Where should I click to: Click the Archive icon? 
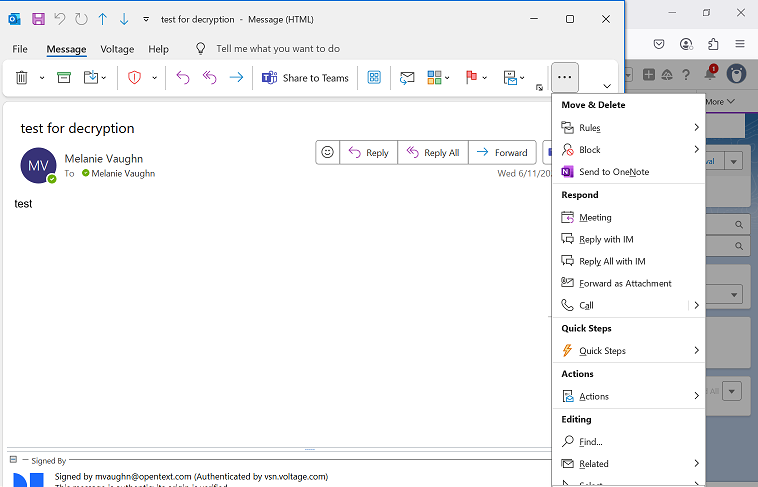(64, 77)
